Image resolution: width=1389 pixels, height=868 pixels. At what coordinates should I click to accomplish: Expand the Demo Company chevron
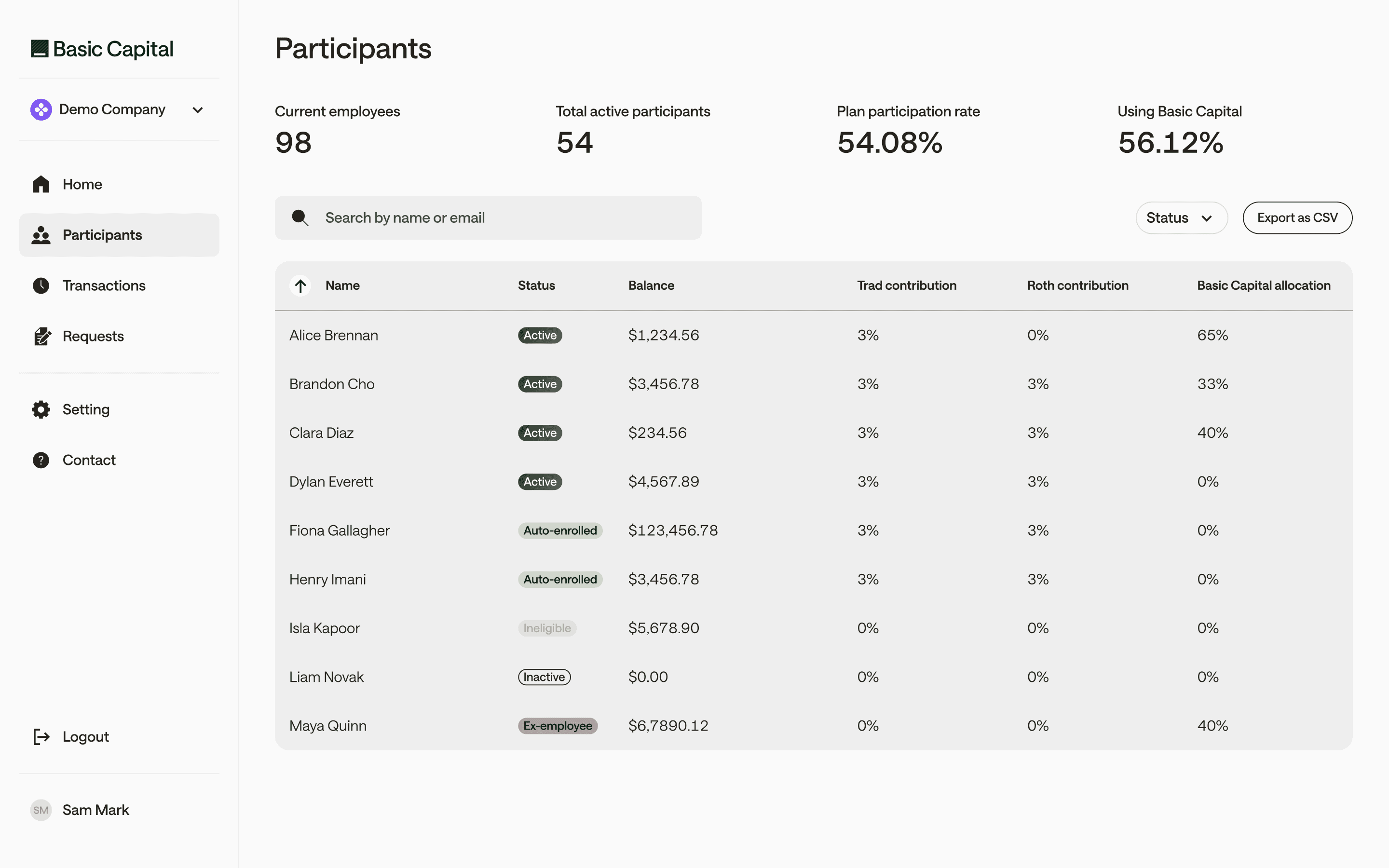pos(197,109)
